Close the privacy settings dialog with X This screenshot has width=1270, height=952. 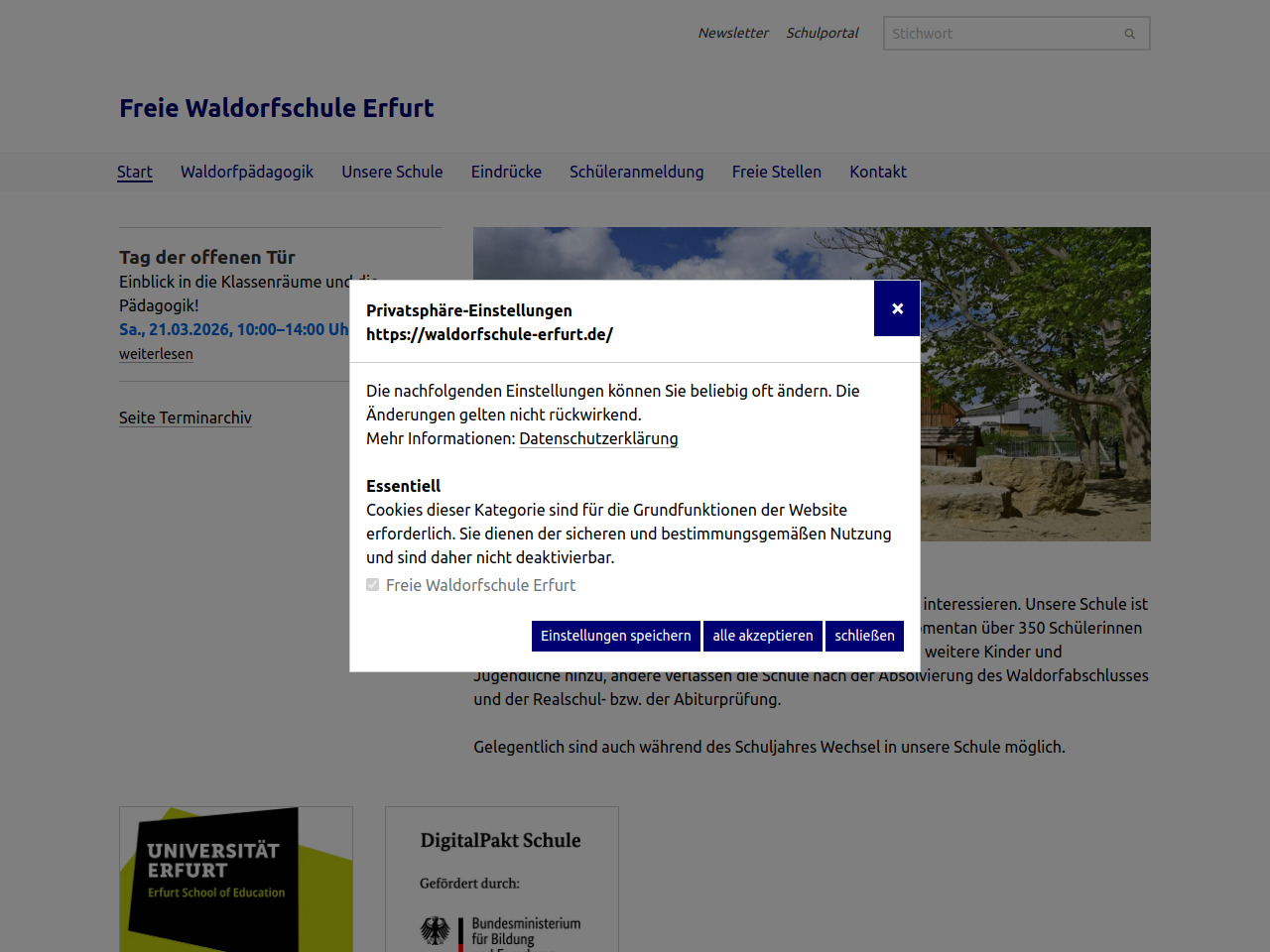coord(897,308)
